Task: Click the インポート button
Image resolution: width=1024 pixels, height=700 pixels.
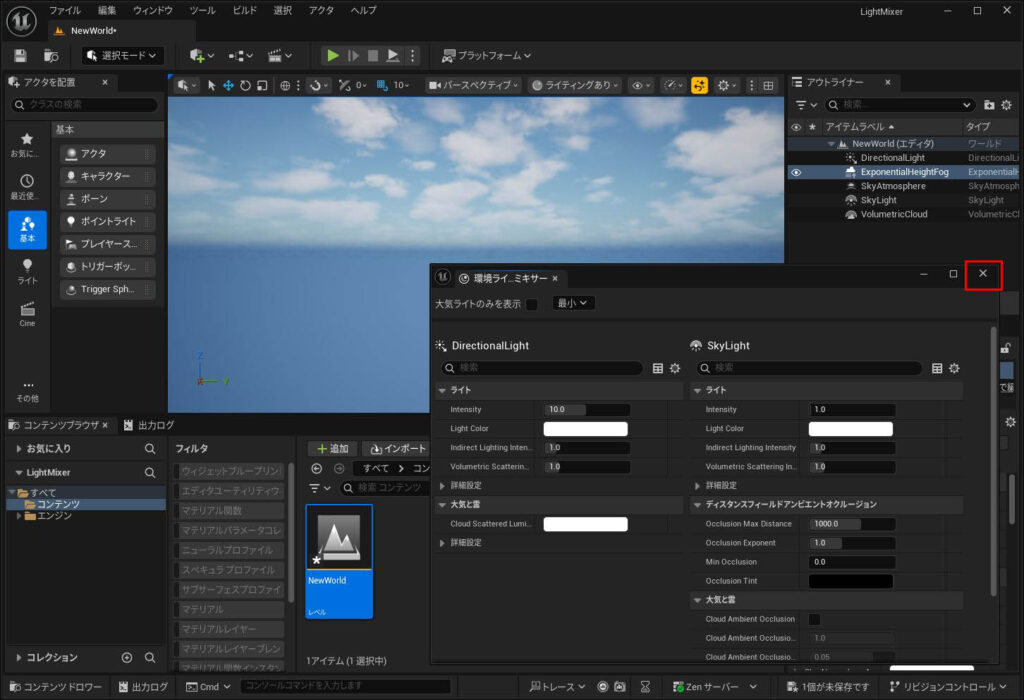Action: [398, 449]
